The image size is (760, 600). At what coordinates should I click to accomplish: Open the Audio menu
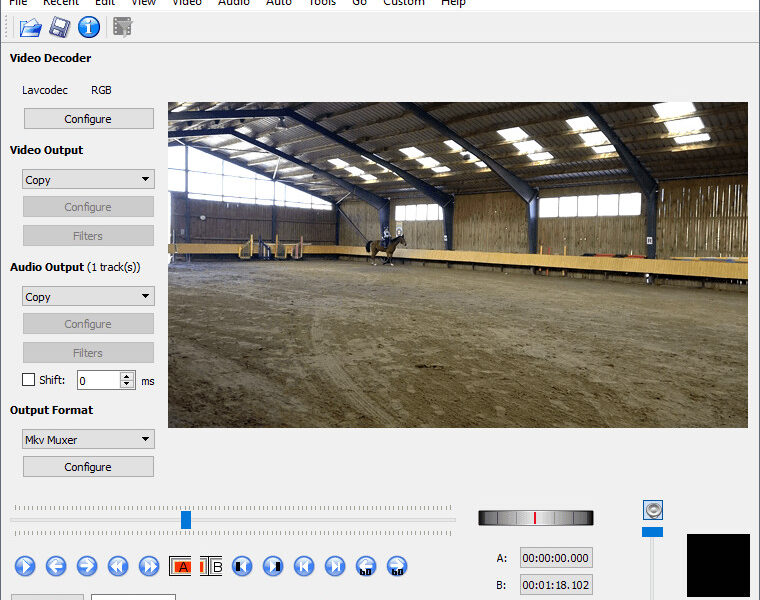point(233,3)
